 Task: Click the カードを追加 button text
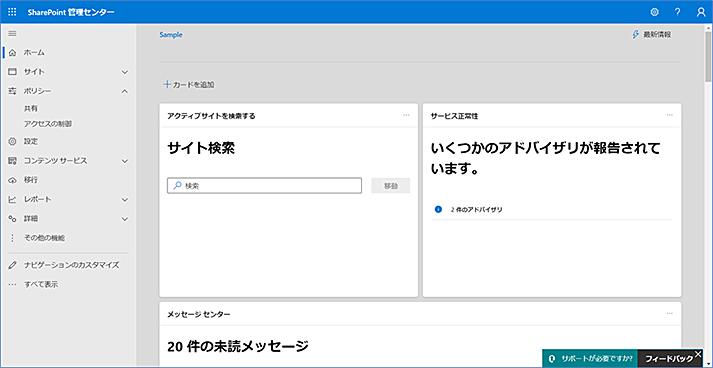pyautogui.click(x=194, y=85)
